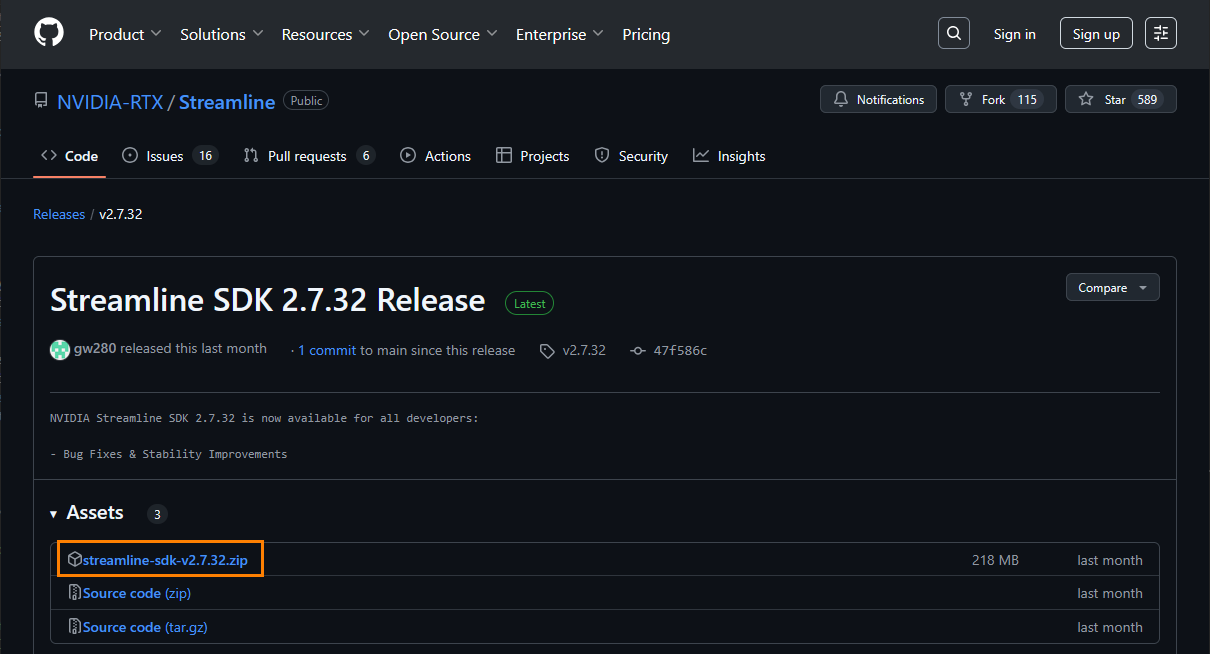Select the Actions tab
The image size is (1210, 654).
point(435,156)
